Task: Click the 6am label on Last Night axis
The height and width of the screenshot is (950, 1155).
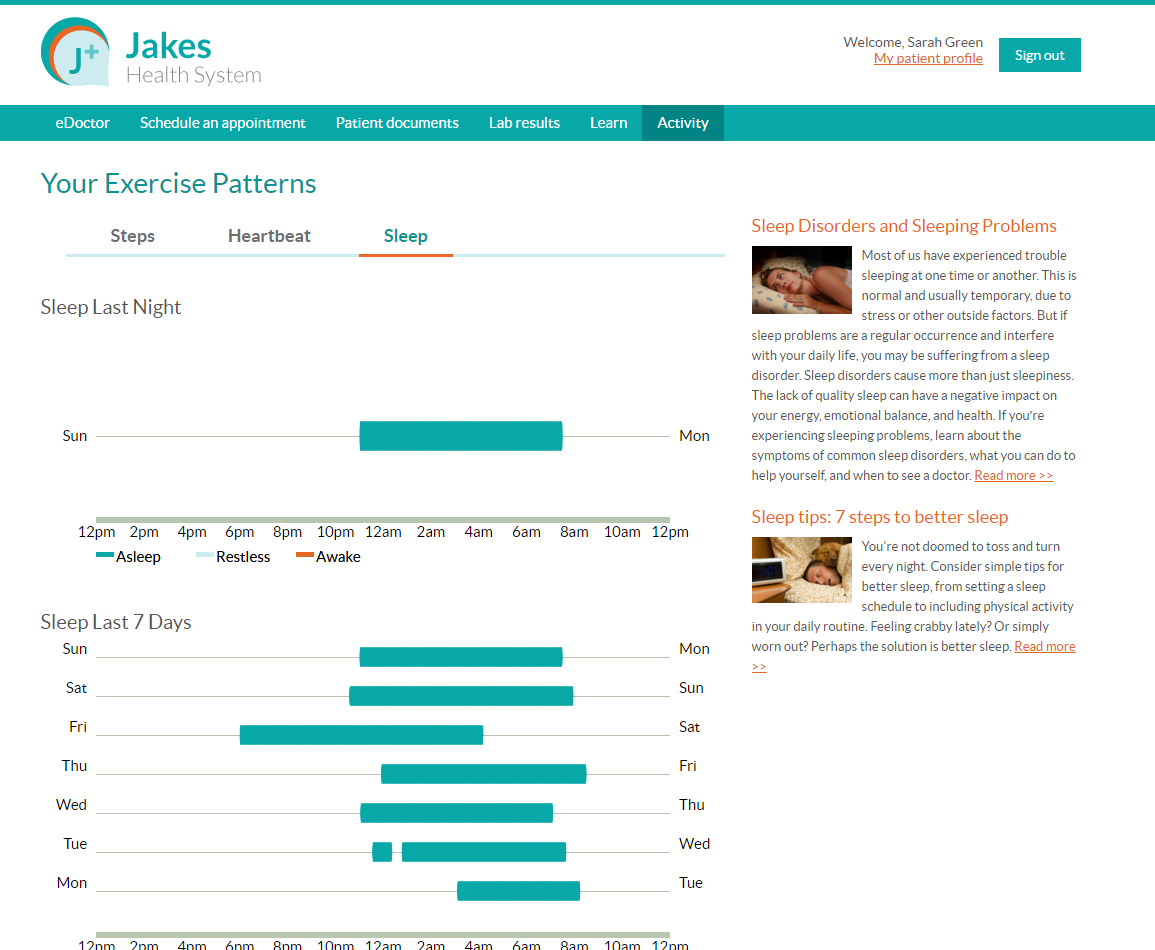Action: click(x=526, y=532)
